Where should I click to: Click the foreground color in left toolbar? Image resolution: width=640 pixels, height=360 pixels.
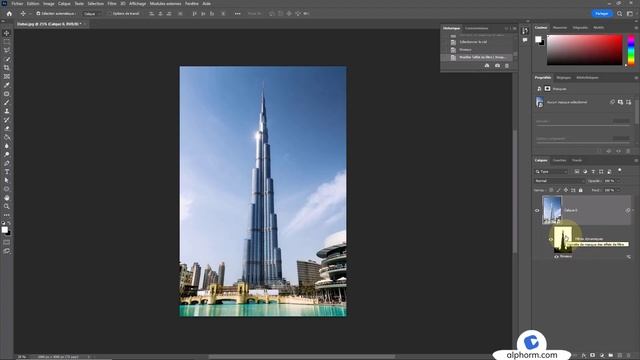coord(4,230)
